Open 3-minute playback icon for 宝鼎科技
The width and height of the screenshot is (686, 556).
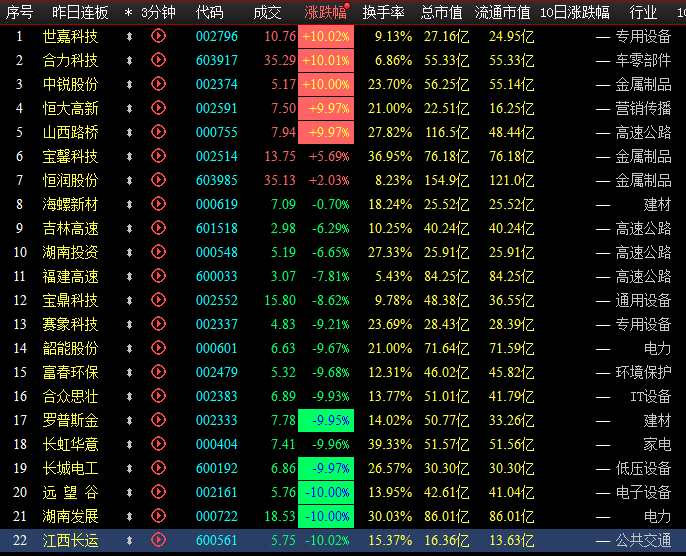pyautogui.click(x=158, y=300)
